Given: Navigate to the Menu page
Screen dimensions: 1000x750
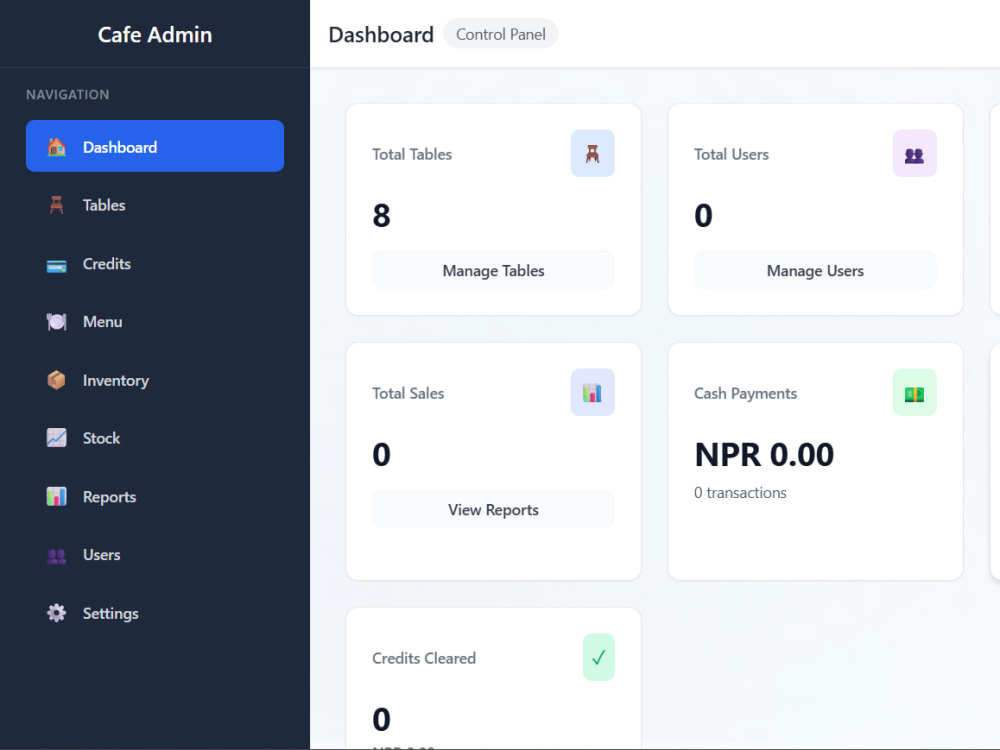Looking at the screenshot, I should click(155, 321).
